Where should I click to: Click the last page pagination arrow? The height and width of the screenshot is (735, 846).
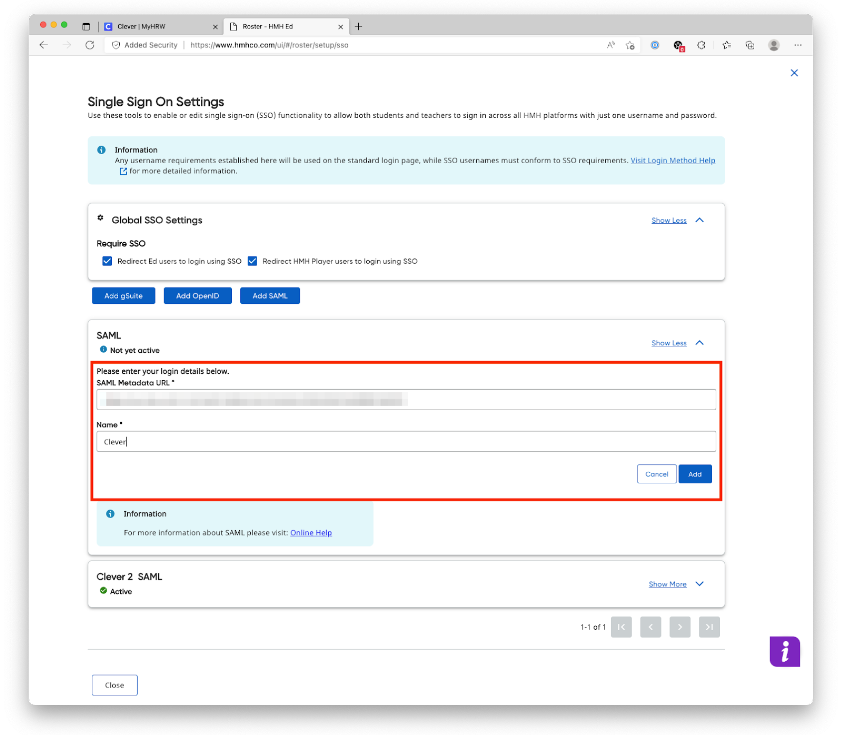[709, 626]
